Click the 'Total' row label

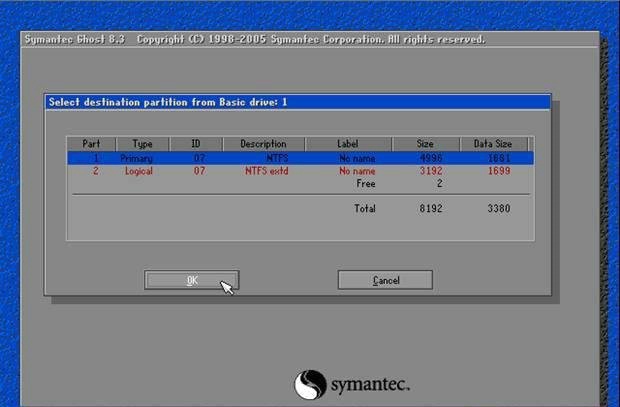[x=365, y=208]
